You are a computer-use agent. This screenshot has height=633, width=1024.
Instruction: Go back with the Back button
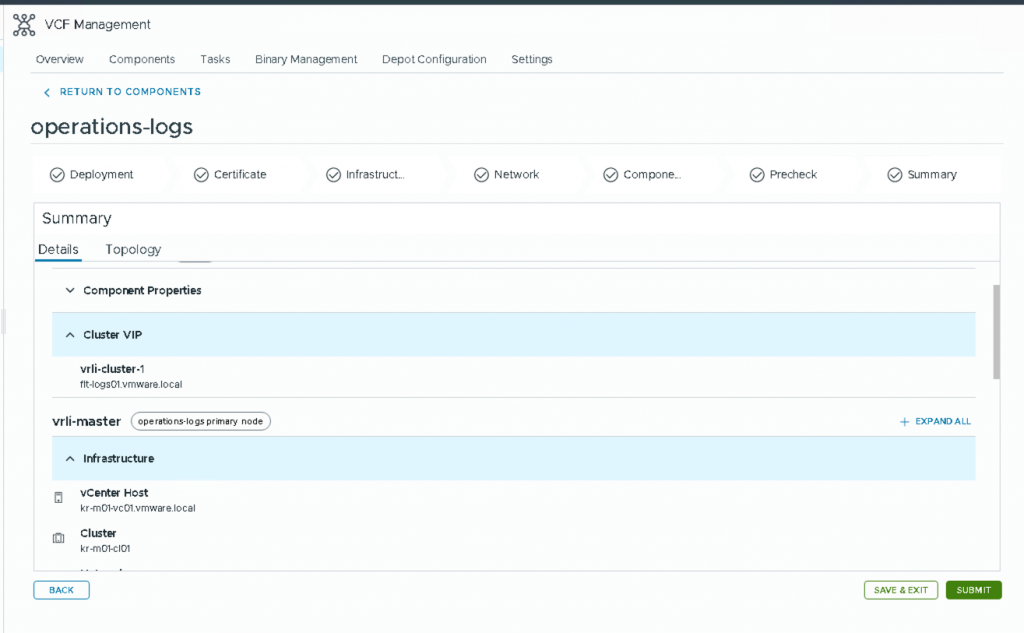pos(61,590)
